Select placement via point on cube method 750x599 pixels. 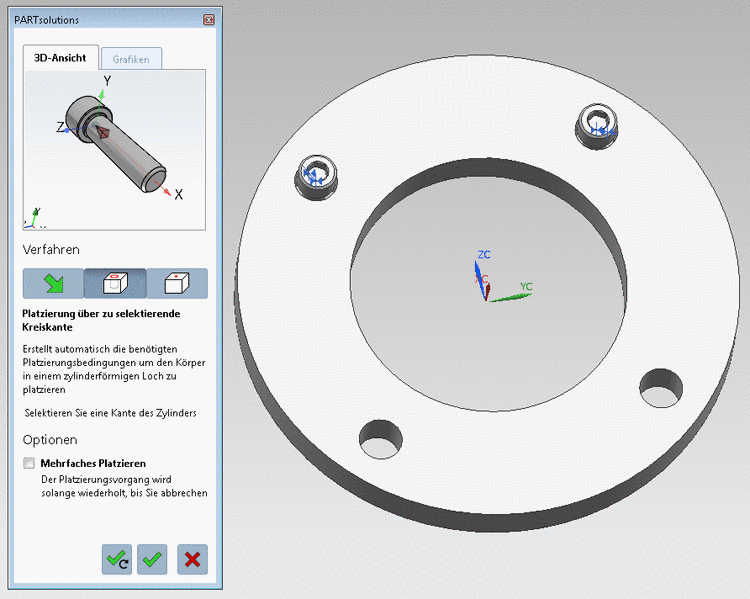click(x=177, y=283)
